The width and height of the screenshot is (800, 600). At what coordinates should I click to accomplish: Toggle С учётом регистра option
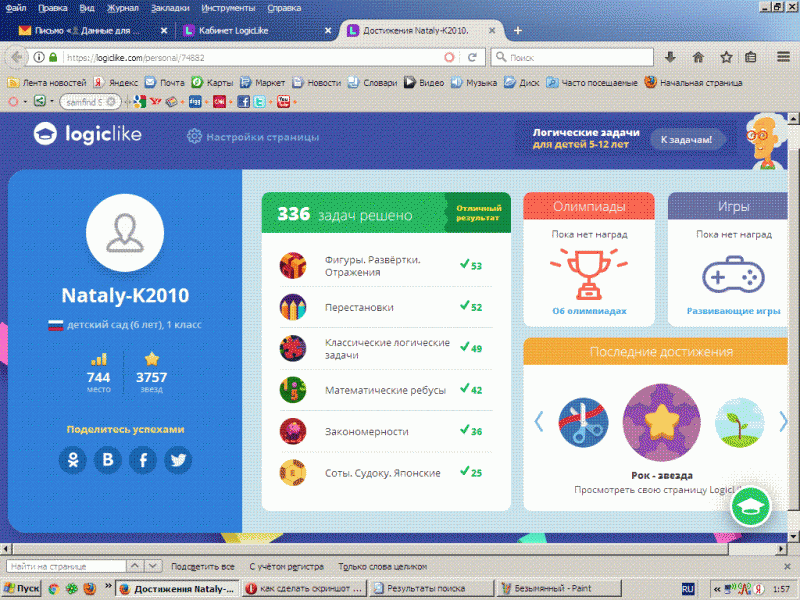tap(286, 566)
